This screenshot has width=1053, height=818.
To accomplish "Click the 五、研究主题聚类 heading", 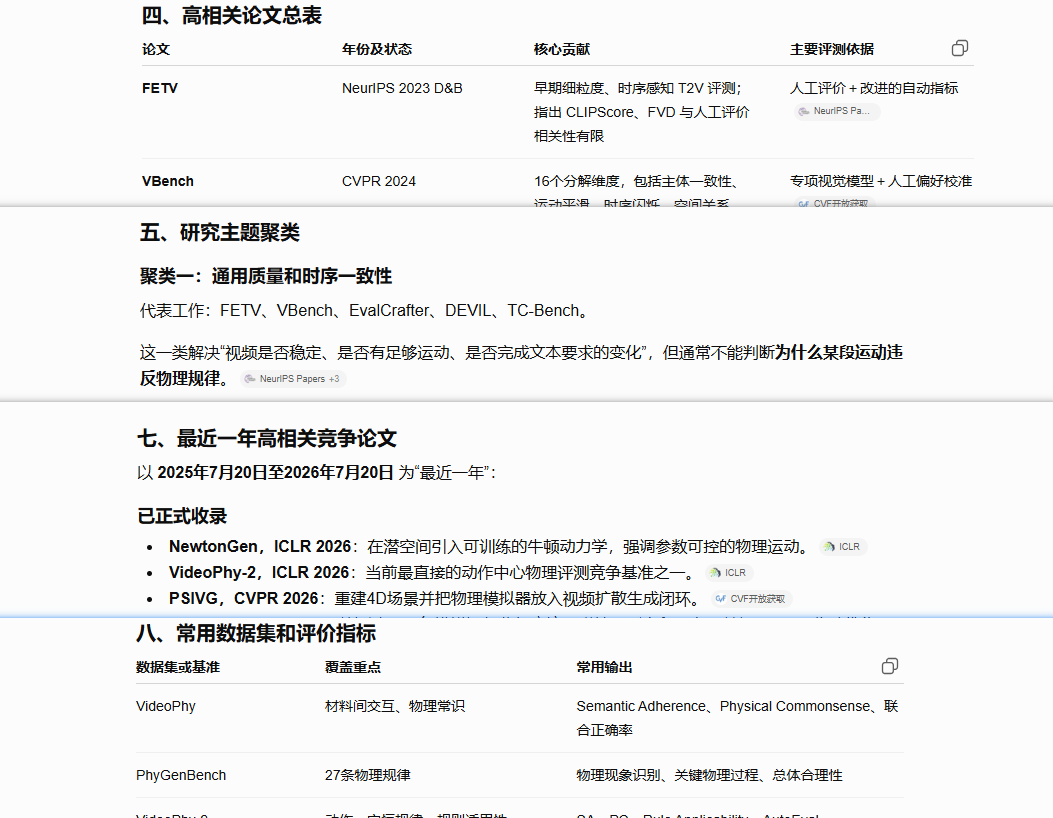I will [220, 232].
